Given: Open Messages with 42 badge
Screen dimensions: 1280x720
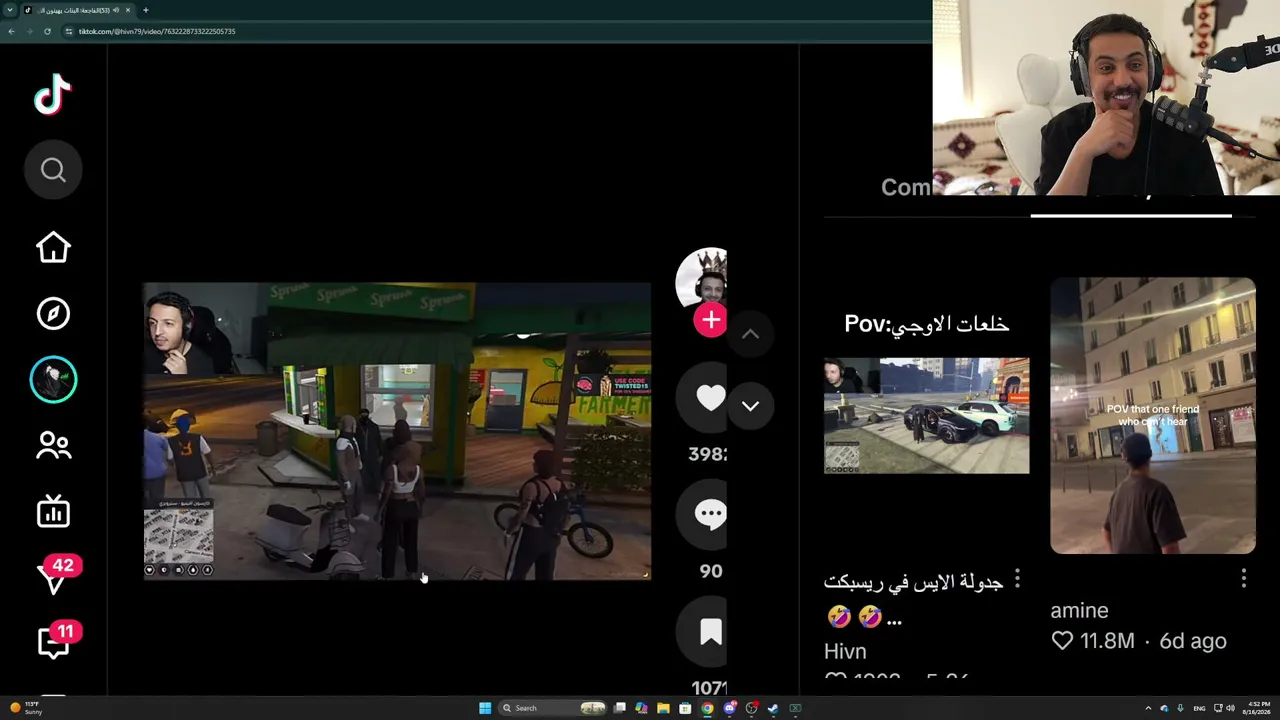Looking at the screenshot, I should pyautogui.click(x=55, y=577).
